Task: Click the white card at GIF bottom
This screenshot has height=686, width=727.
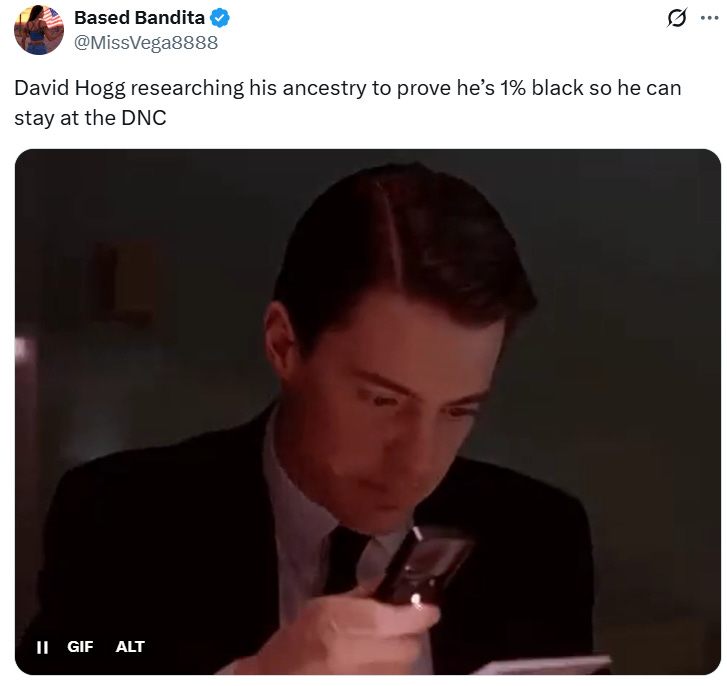Action: [x=540, y=665]
